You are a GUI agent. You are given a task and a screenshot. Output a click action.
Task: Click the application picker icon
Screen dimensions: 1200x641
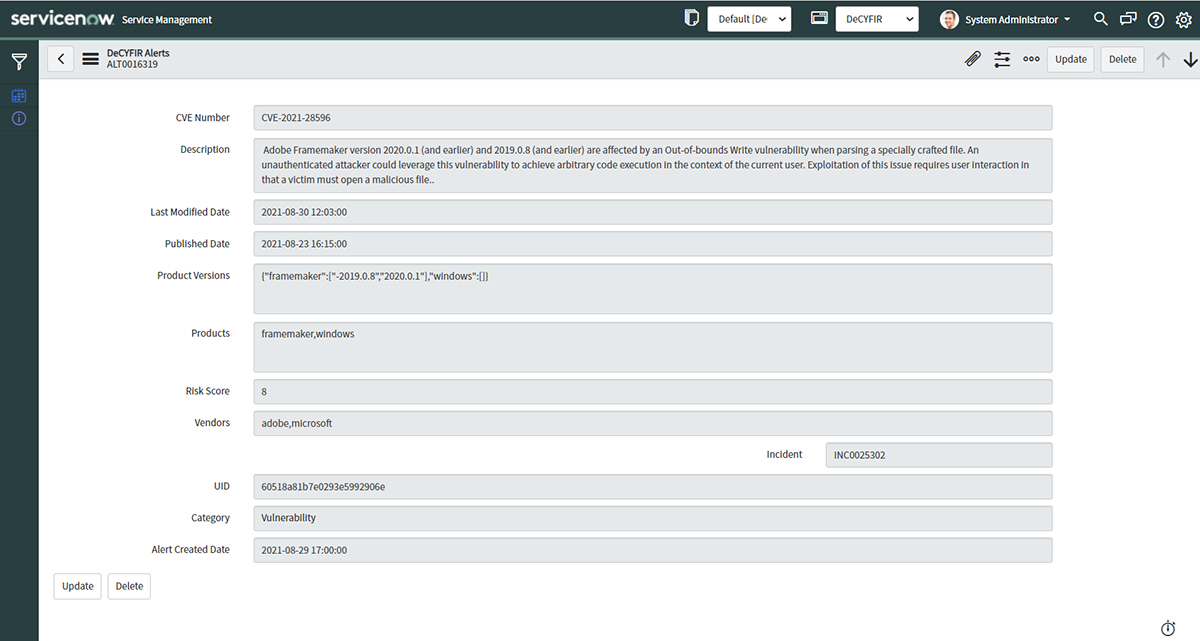(819, 18)
